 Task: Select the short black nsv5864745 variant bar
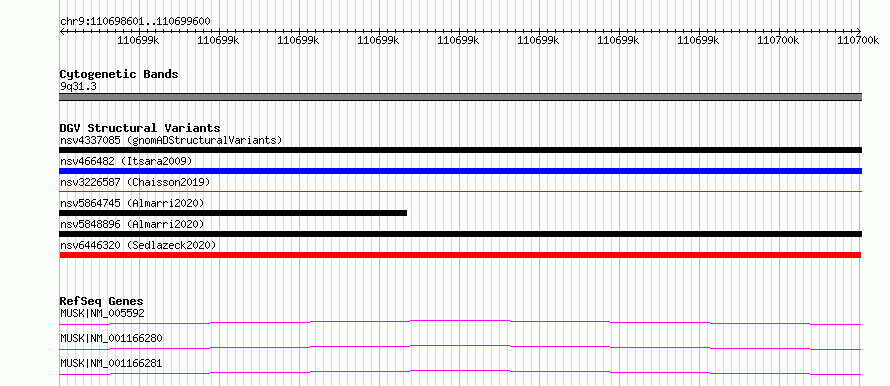tap(233, 213)
